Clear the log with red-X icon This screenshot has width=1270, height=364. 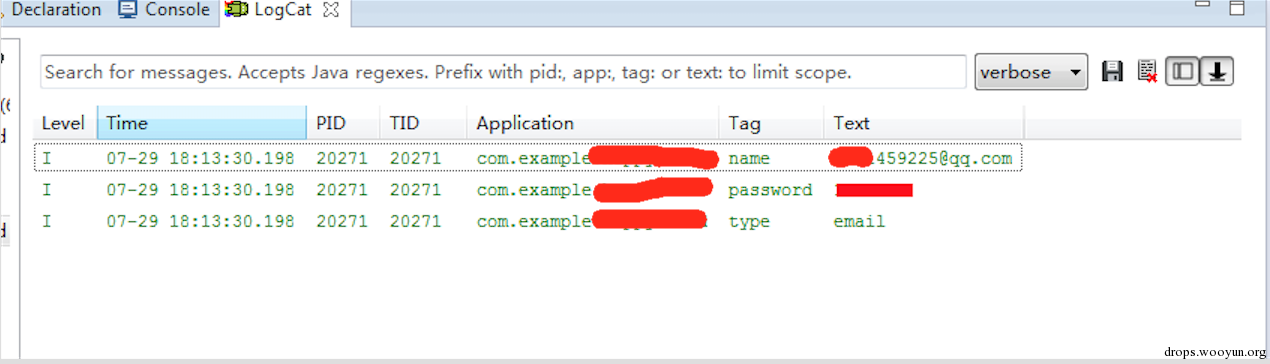1147,72
